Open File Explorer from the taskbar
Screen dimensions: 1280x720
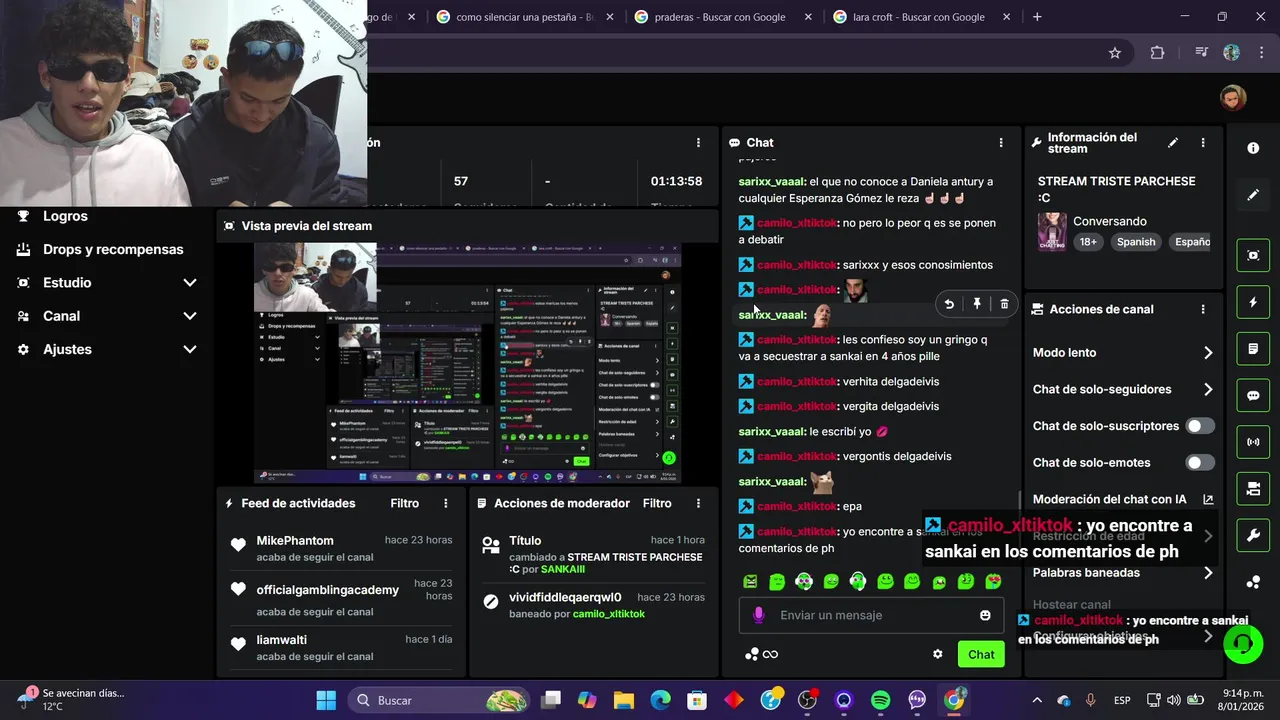pyautogui.click(x=624, y=701)
